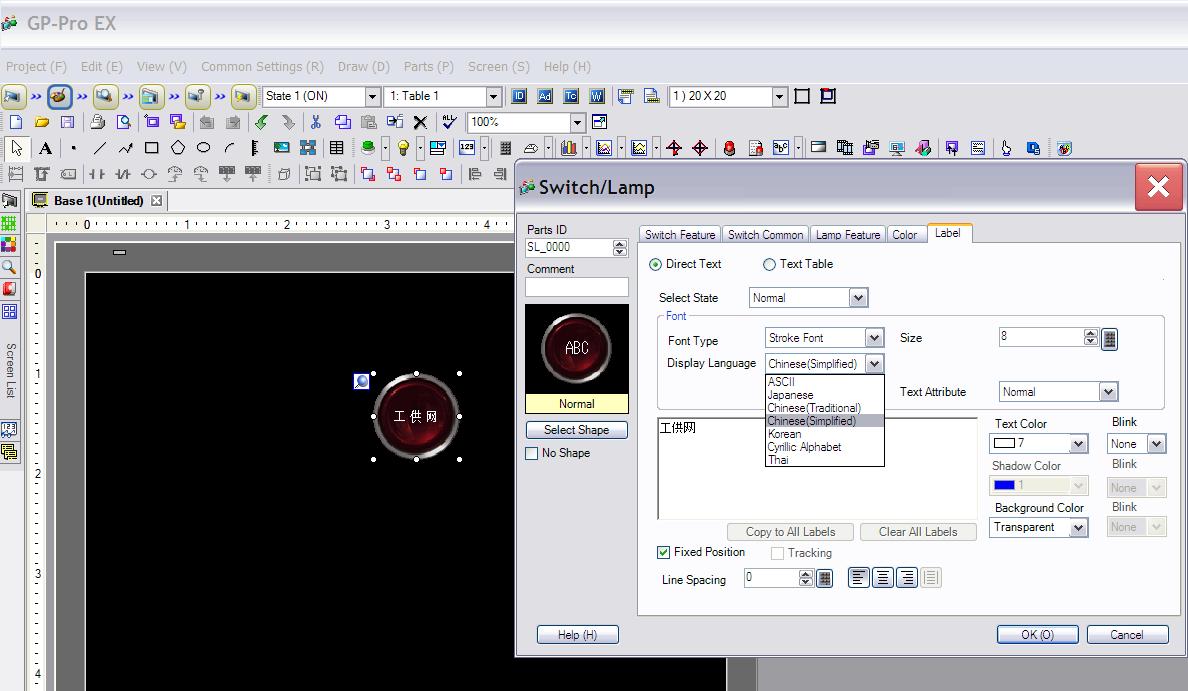Select the text tool (A) in draw toolbar
The width and height of the screenshot is (1188, 691).
[45, 148]
